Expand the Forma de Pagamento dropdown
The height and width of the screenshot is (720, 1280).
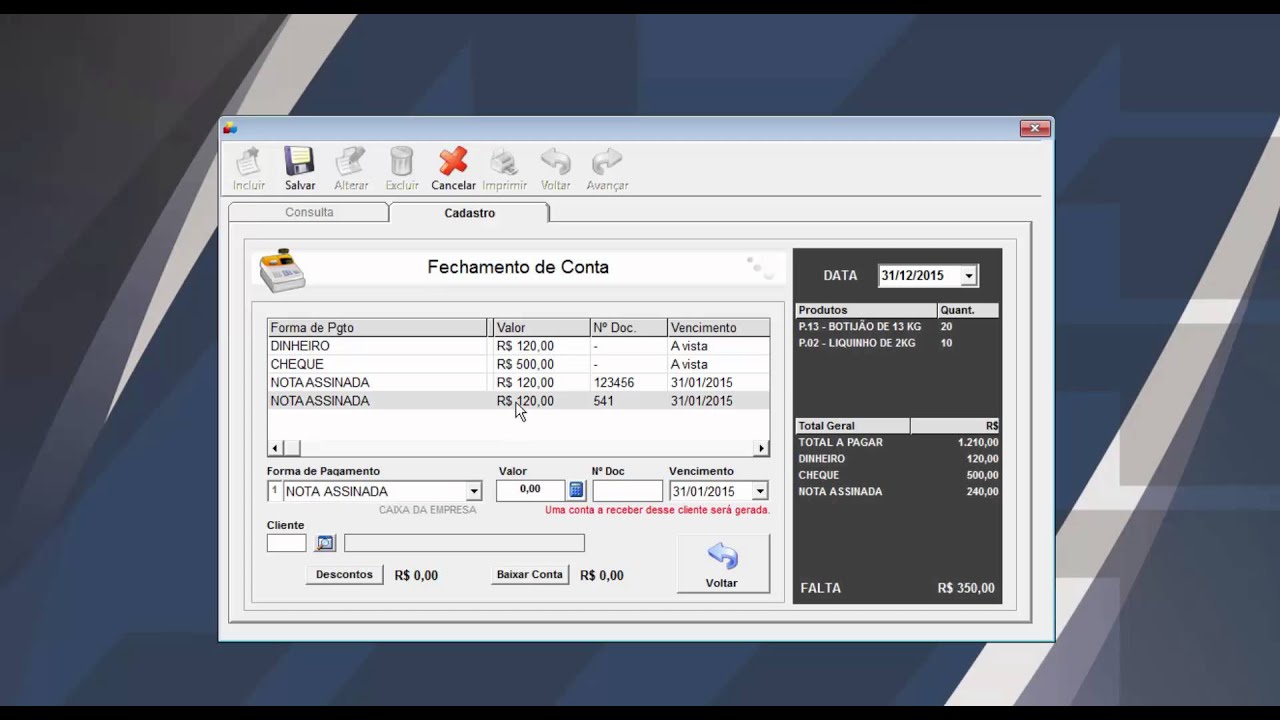pos(474,491)
